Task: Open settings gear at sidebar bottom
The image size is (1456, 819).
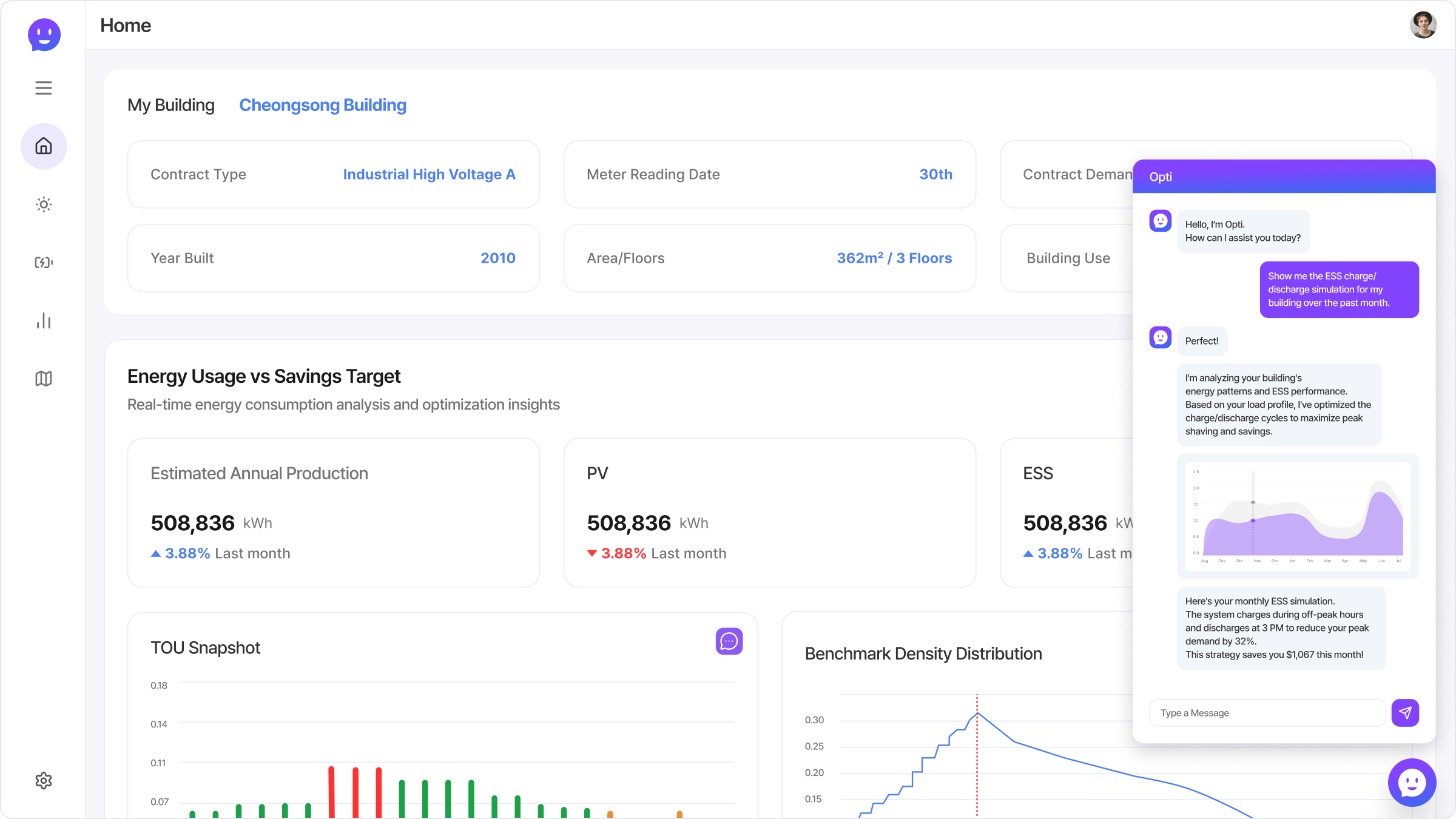Action: [x=44, y=780]
